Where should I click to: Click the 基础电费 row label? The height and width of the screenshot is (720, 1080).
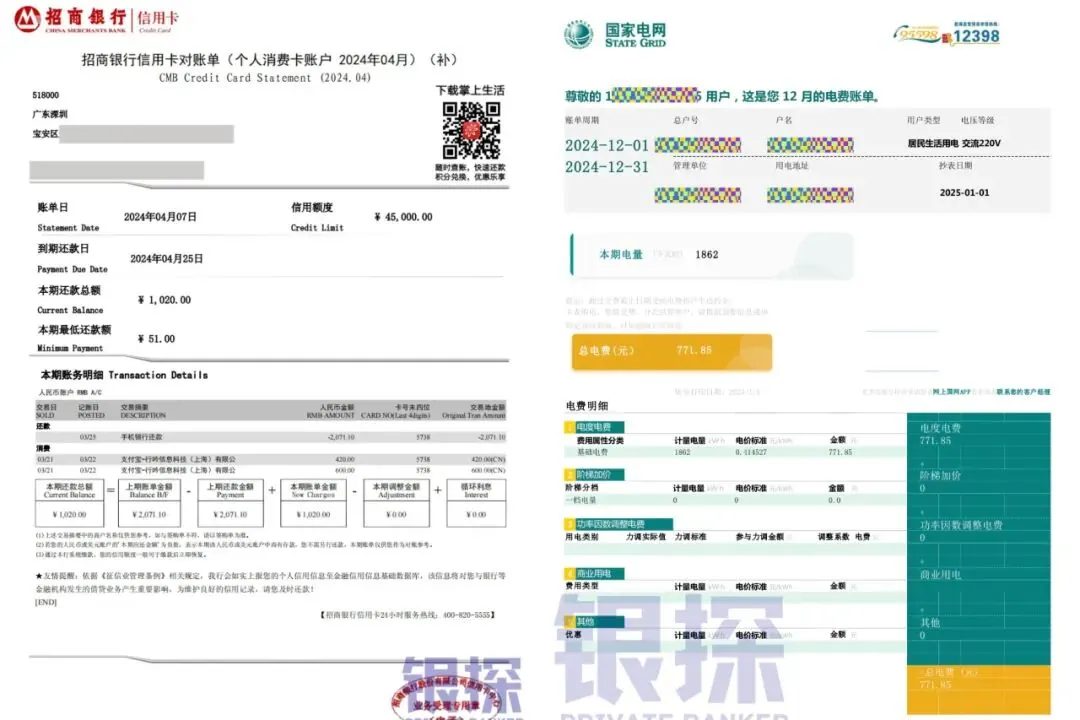(x=592, y=452)
